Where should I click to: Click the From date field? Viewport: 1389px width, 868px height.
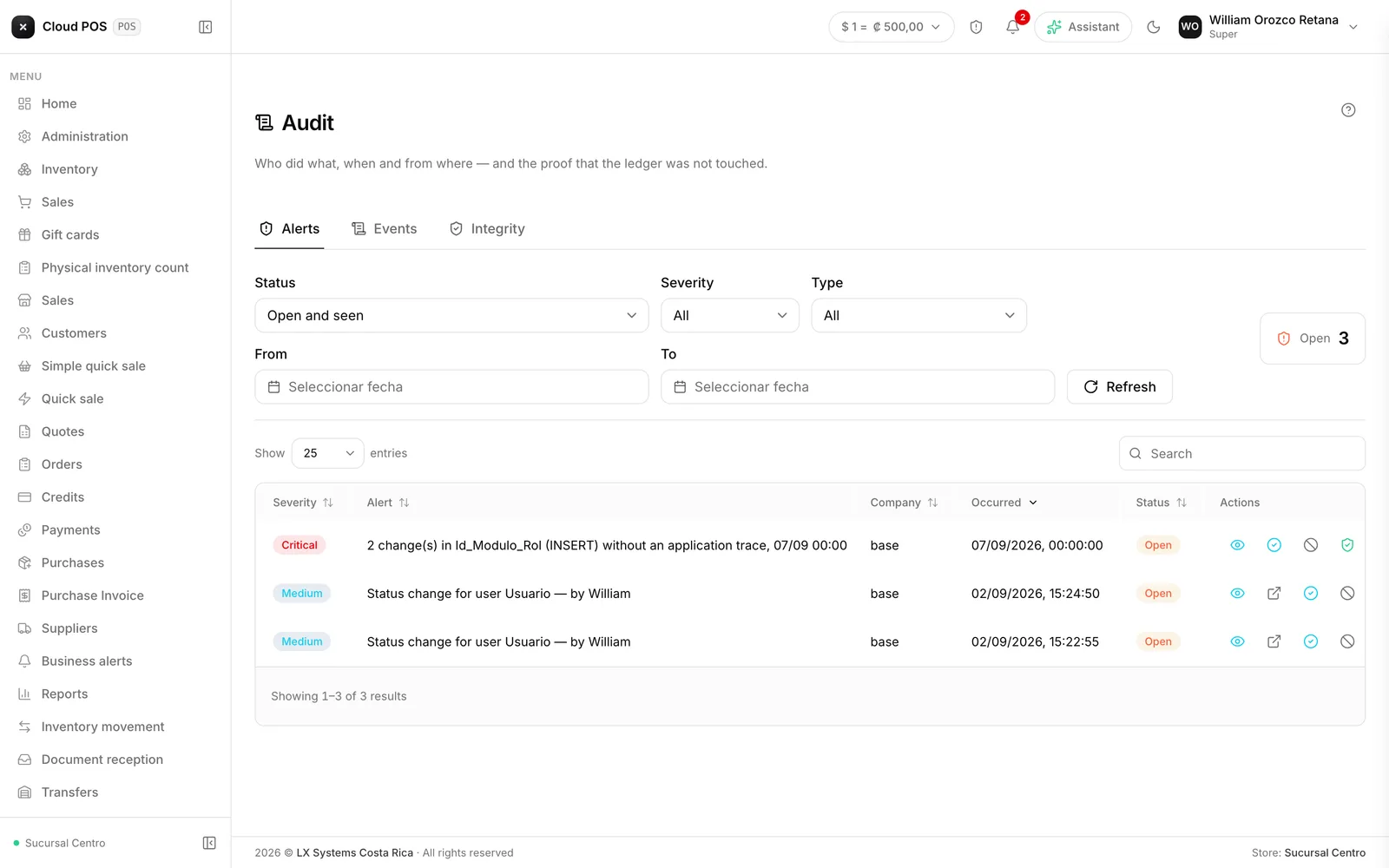451,387
